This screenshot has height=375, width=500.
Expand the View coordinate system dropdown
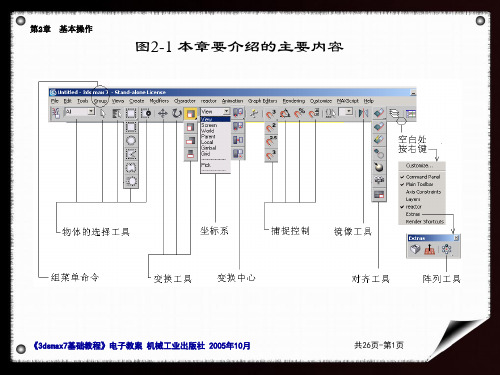[x=215, y=111]
